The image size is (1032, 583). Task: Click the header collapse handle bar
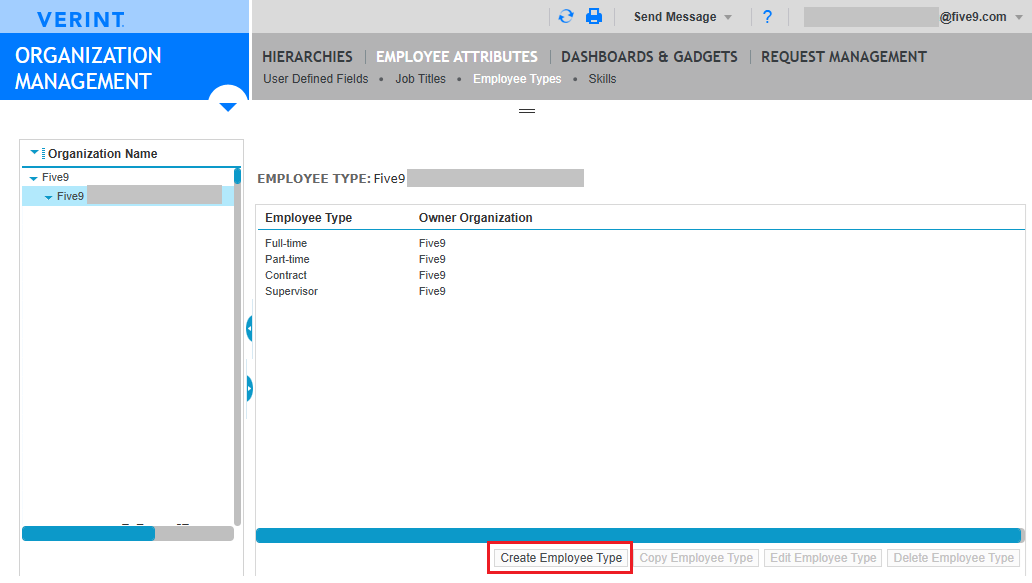[x=527, y=111]
